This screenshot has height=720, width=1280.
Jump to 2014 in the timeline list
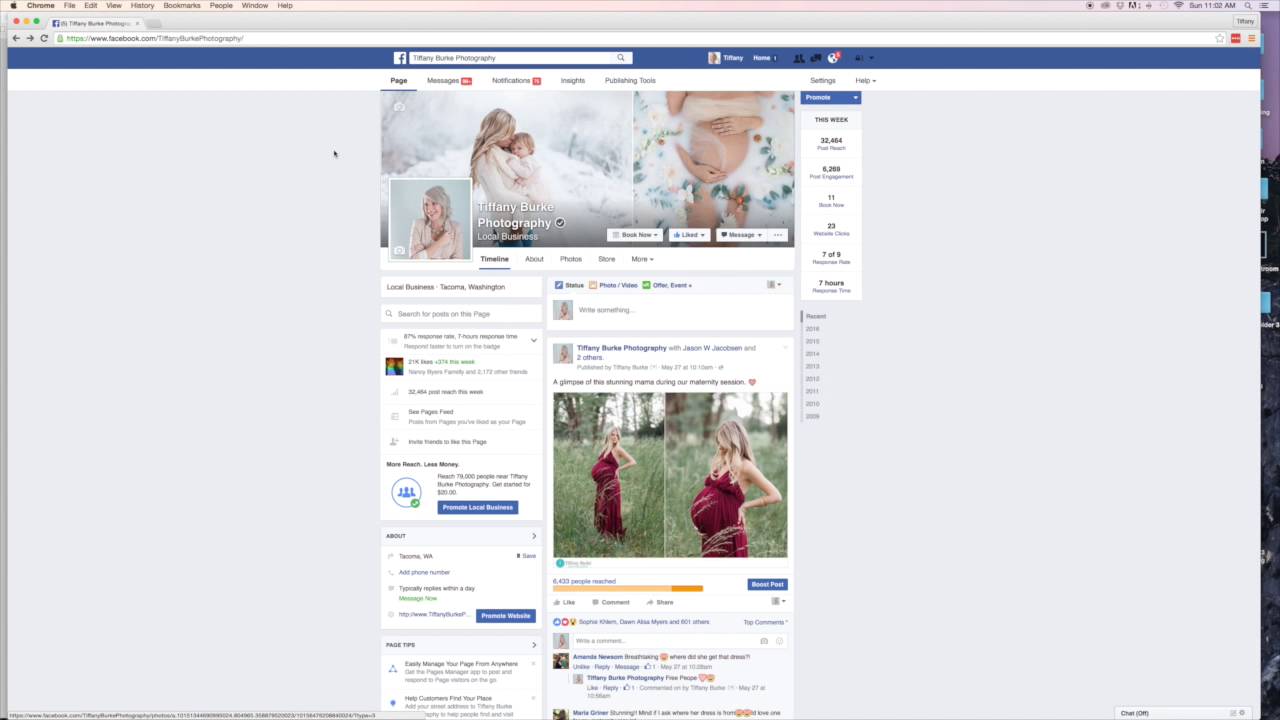point(813,354)
